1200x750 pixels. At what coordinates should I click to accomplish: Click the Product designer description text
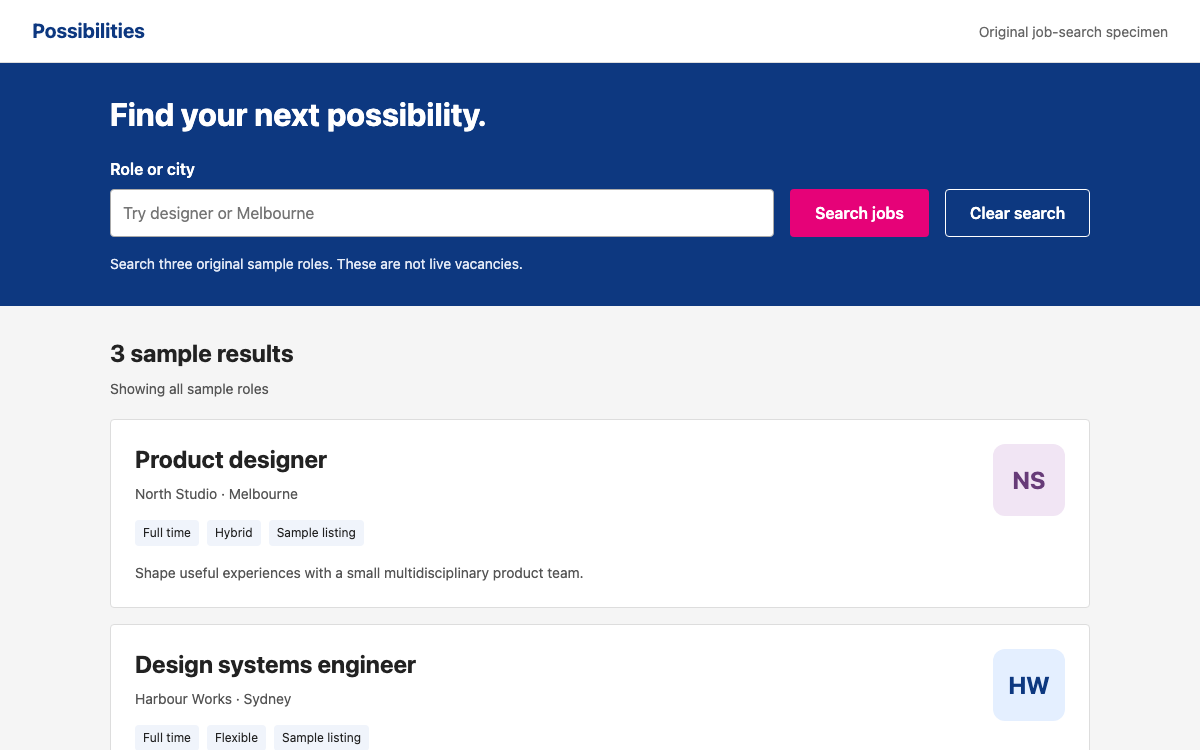[359, 573]
